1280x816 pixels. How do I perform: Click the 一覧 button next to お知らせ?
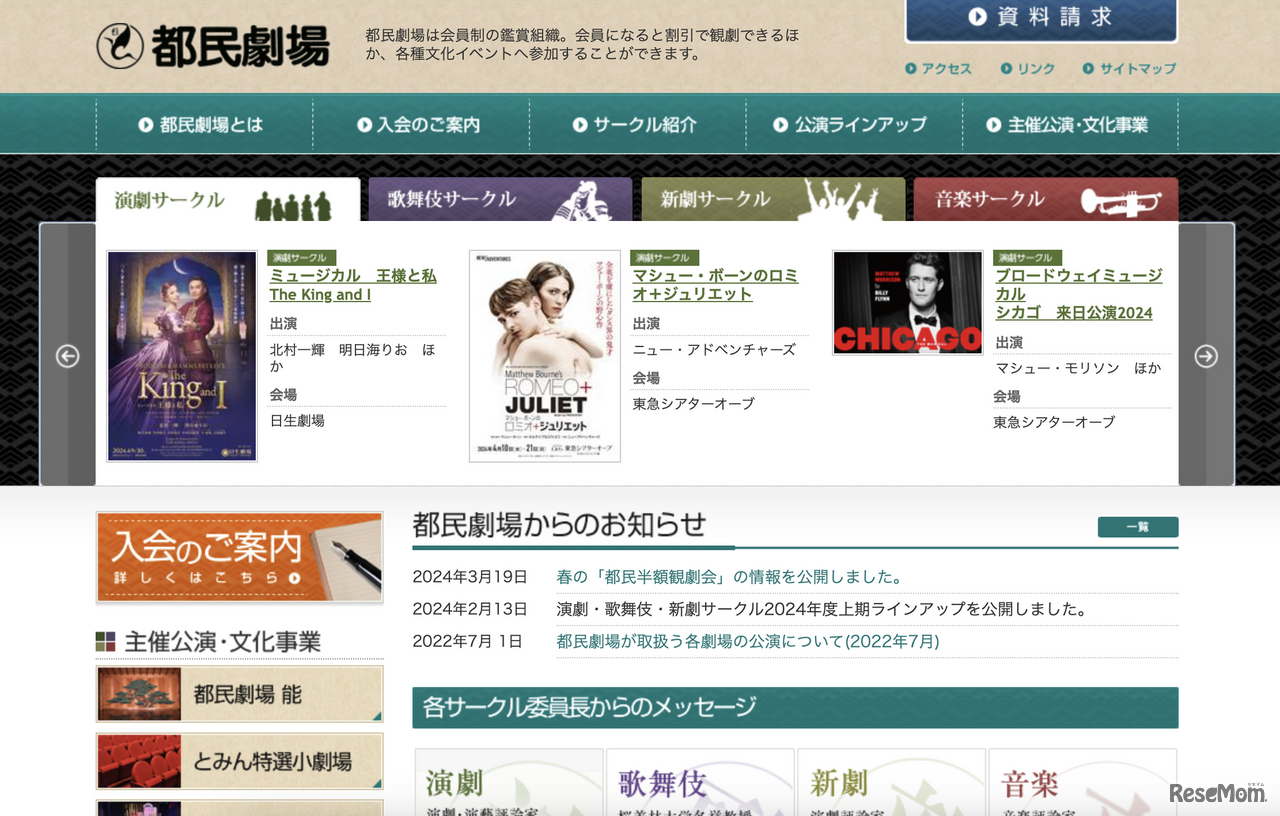point(1138,527)
